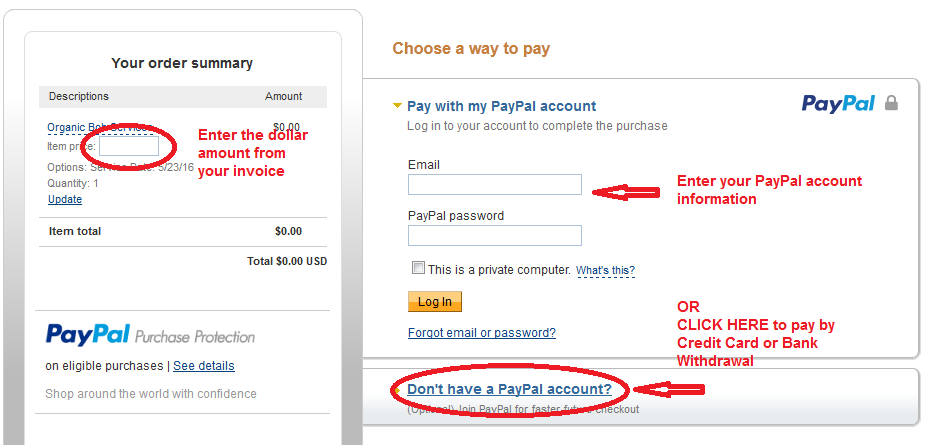The image size is (932, 445).
Task: Follow the "Don't have a PayPal account?" link
Action: point(509,389)
